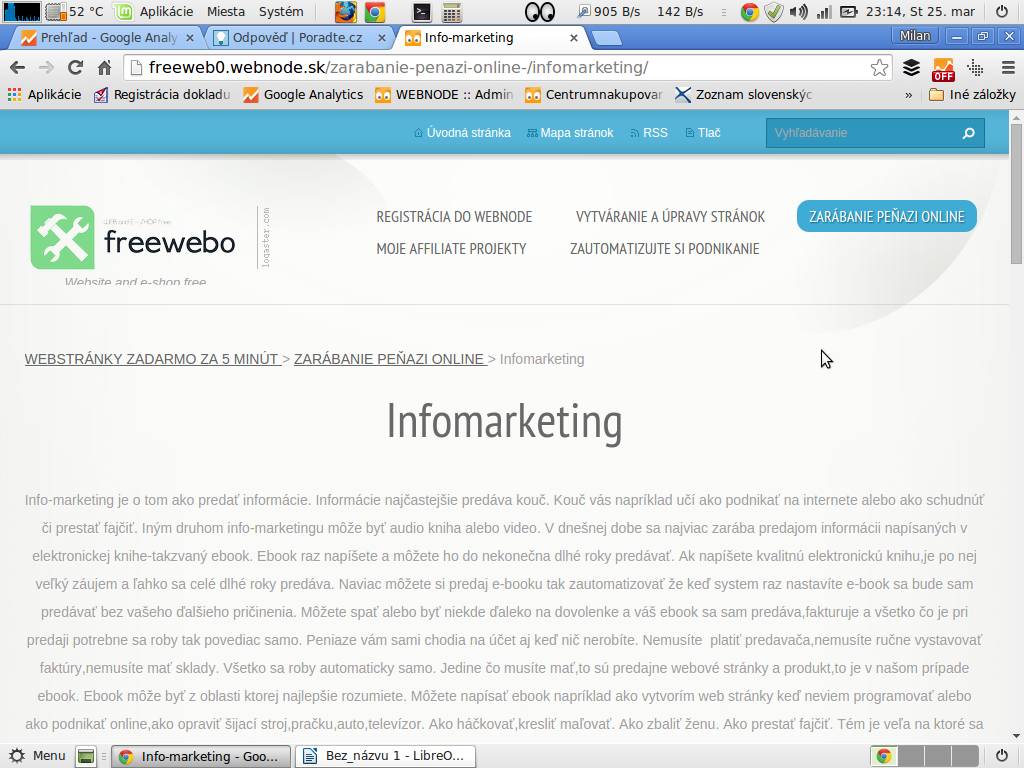The width and height of the screenshot is (1024, 768).
Task: Go back with the browser back arrow
Action: tap(18, 67)
